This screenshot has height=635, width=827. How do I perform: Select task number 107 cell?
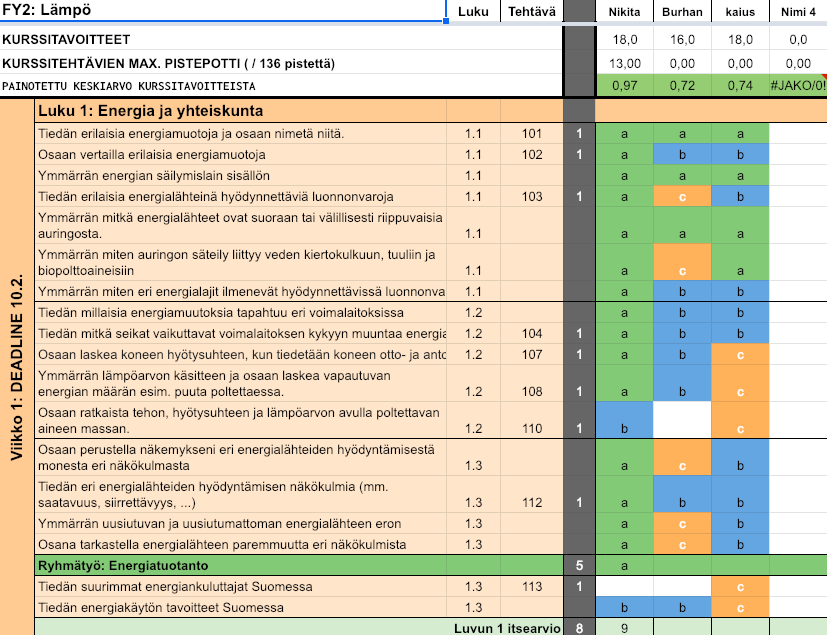coord(532,354)
